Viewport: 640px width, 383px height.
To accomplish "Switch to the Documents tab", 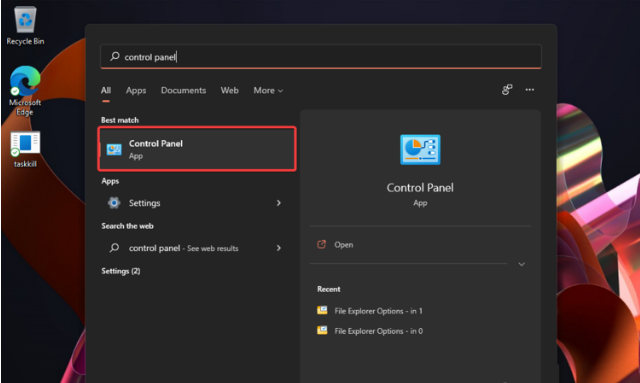I will (183, 90).
